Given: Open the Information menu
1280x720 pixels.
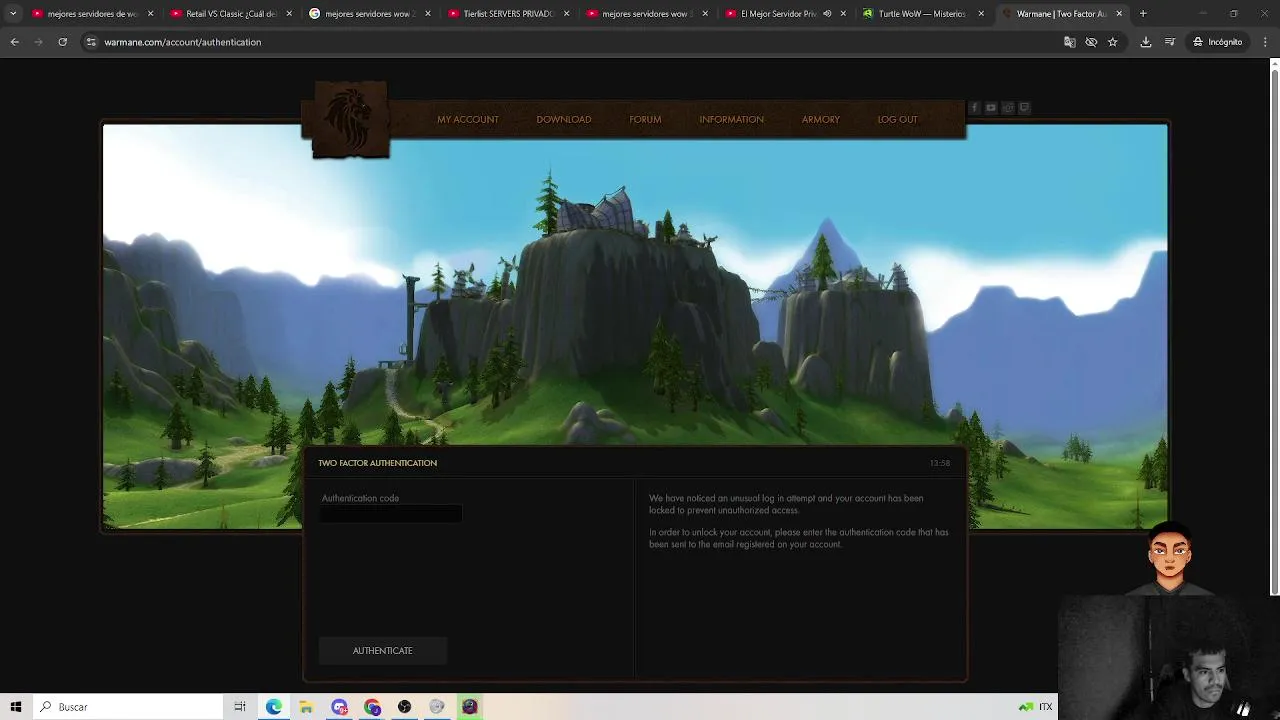Looking at the screenshot, I should pos(731,119).
